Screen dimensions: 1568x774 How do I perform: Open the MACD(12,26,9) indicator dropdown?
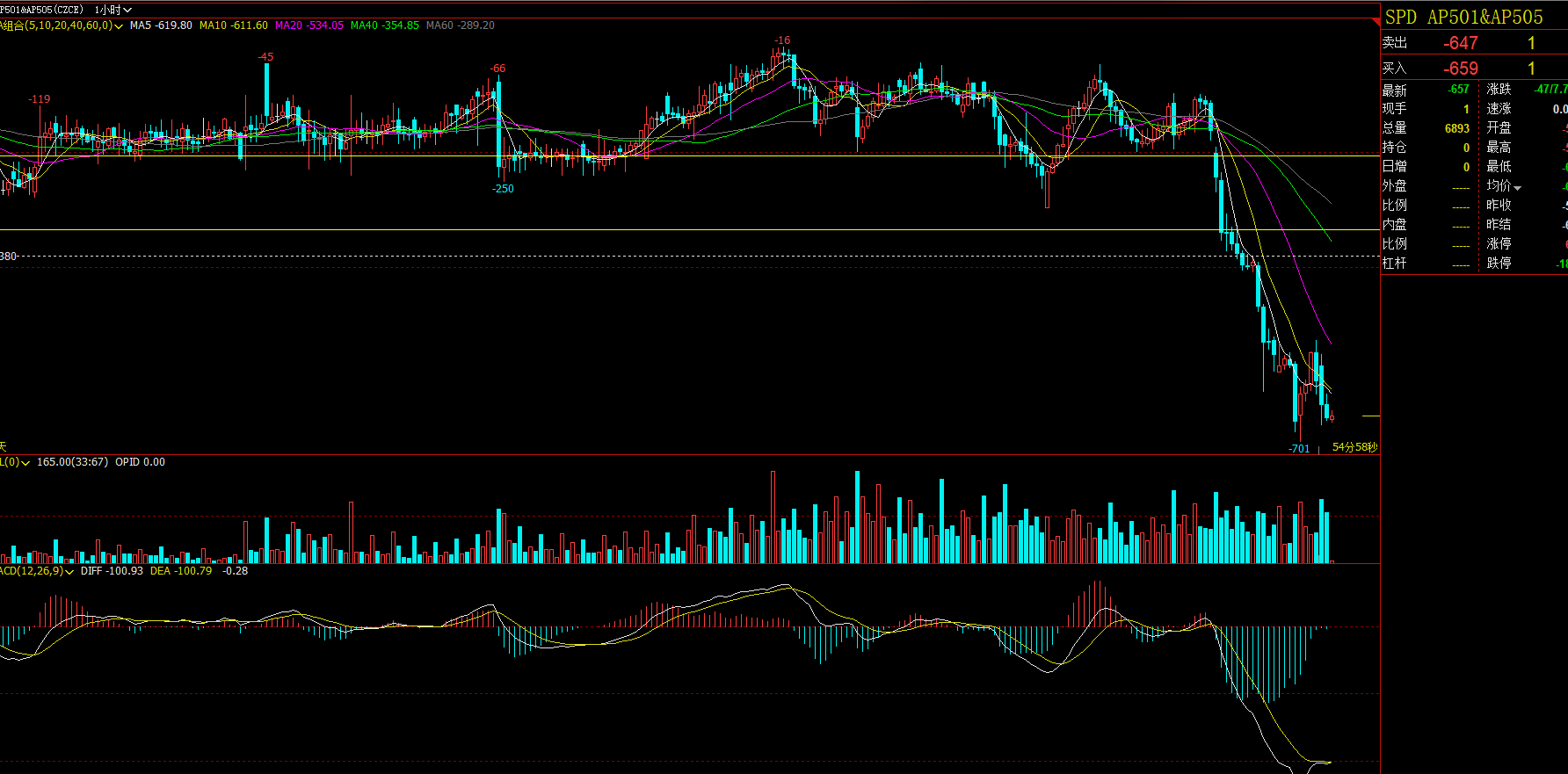69,572
